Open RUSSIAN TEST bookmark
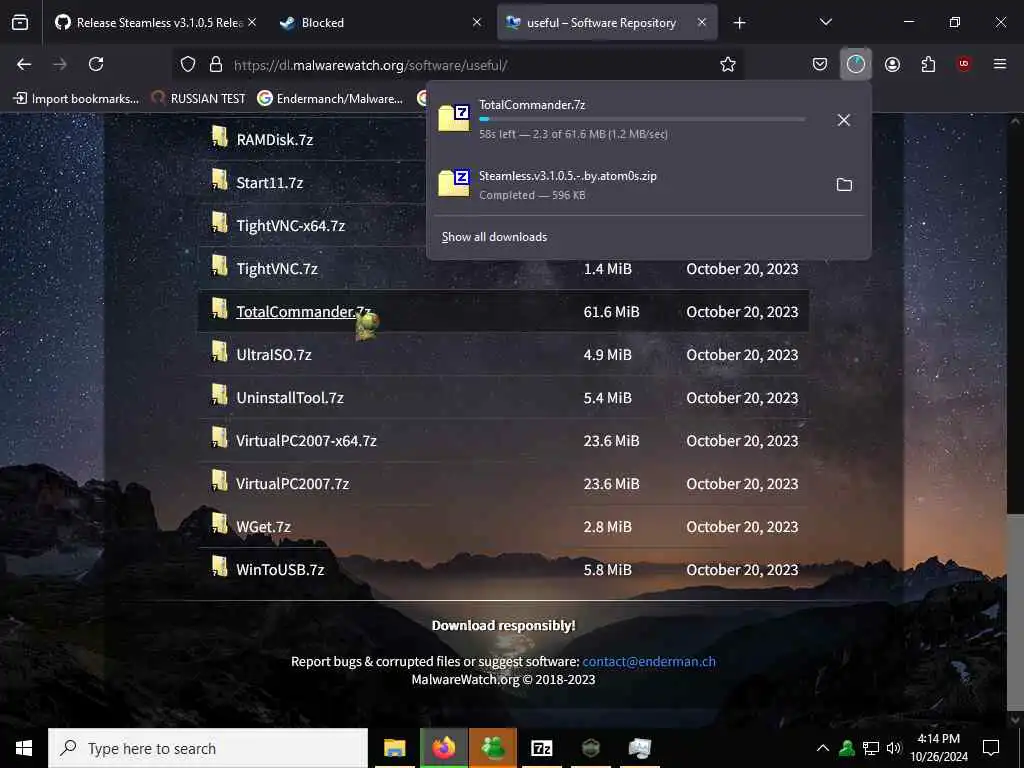 tap(199, 99)
